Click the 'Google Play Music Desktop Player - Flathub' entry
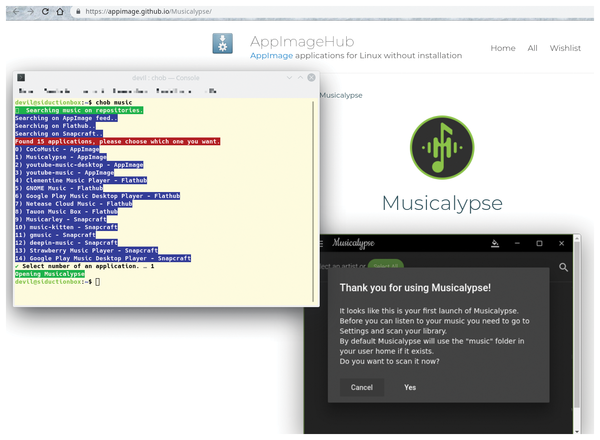Viewport: 600px width, 440px height. [x=97, y=196]
